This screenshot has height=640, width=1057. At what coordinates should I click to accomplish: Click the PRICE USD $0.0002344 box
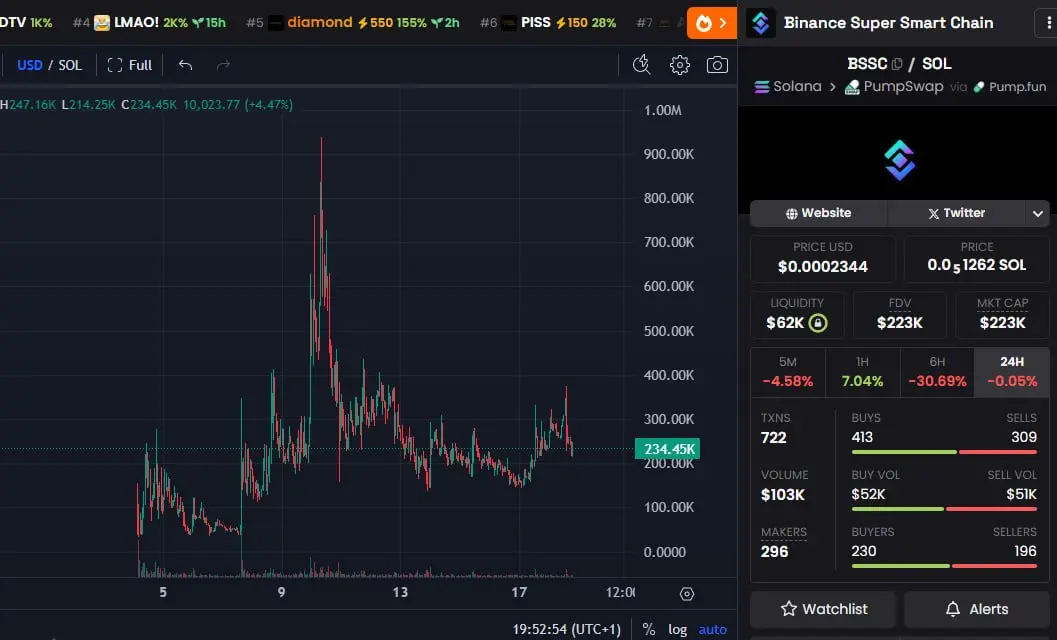click(822, 258)
